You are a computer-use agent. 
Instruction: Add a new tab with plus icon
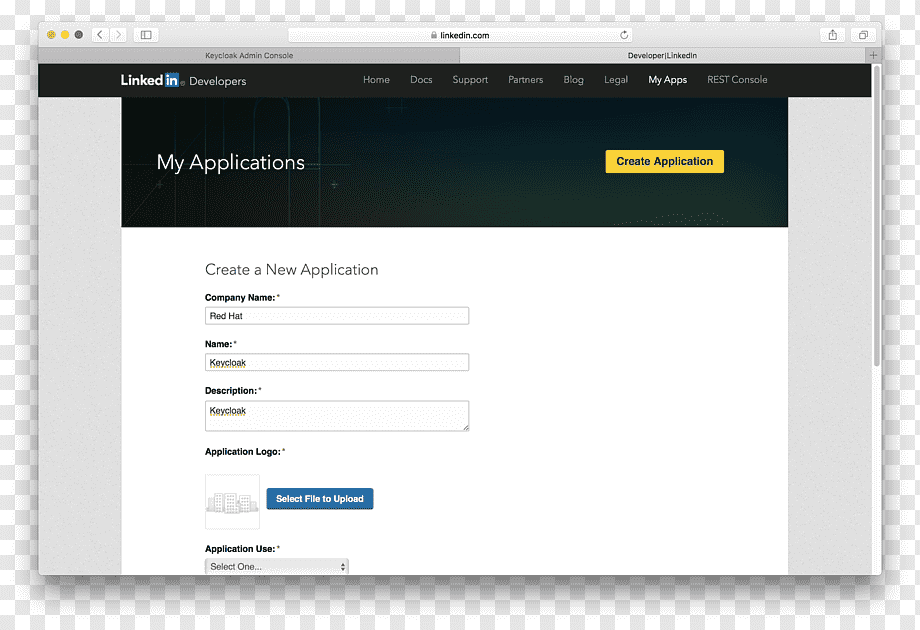coord(873,55)
